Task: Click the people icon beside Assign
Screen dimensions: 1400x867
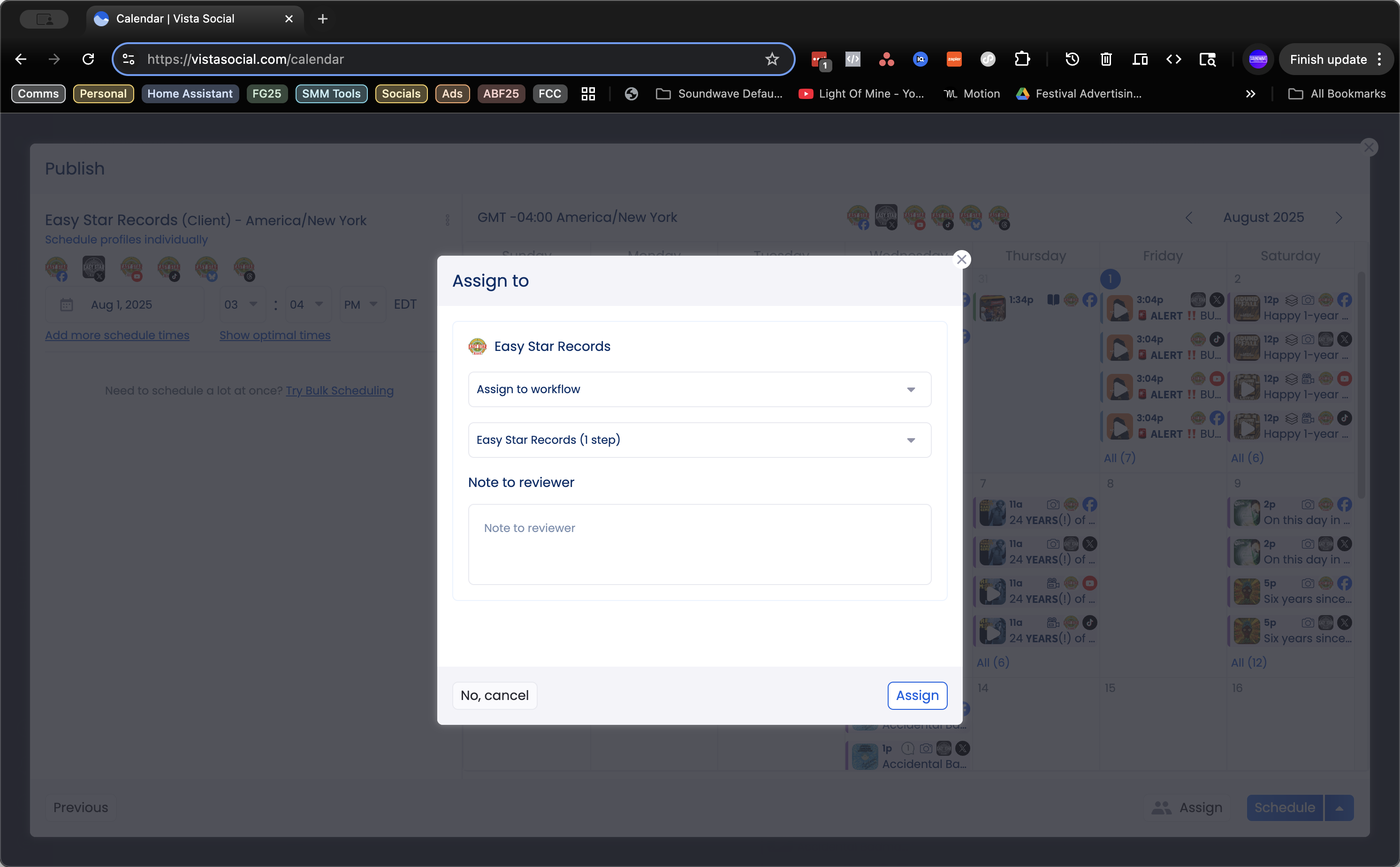Action: click(x=1162, y=807)
